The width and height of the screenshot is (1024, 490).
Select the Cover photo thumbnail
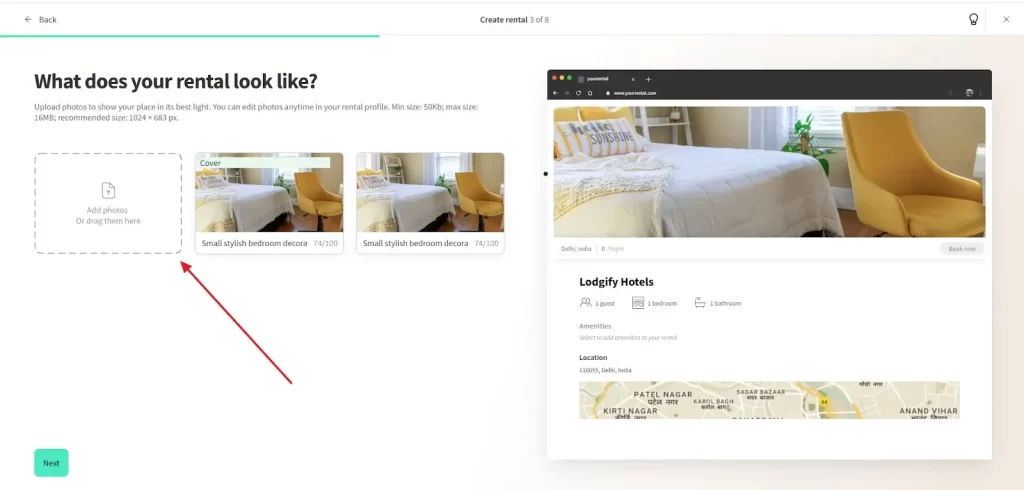coord(269,194)
